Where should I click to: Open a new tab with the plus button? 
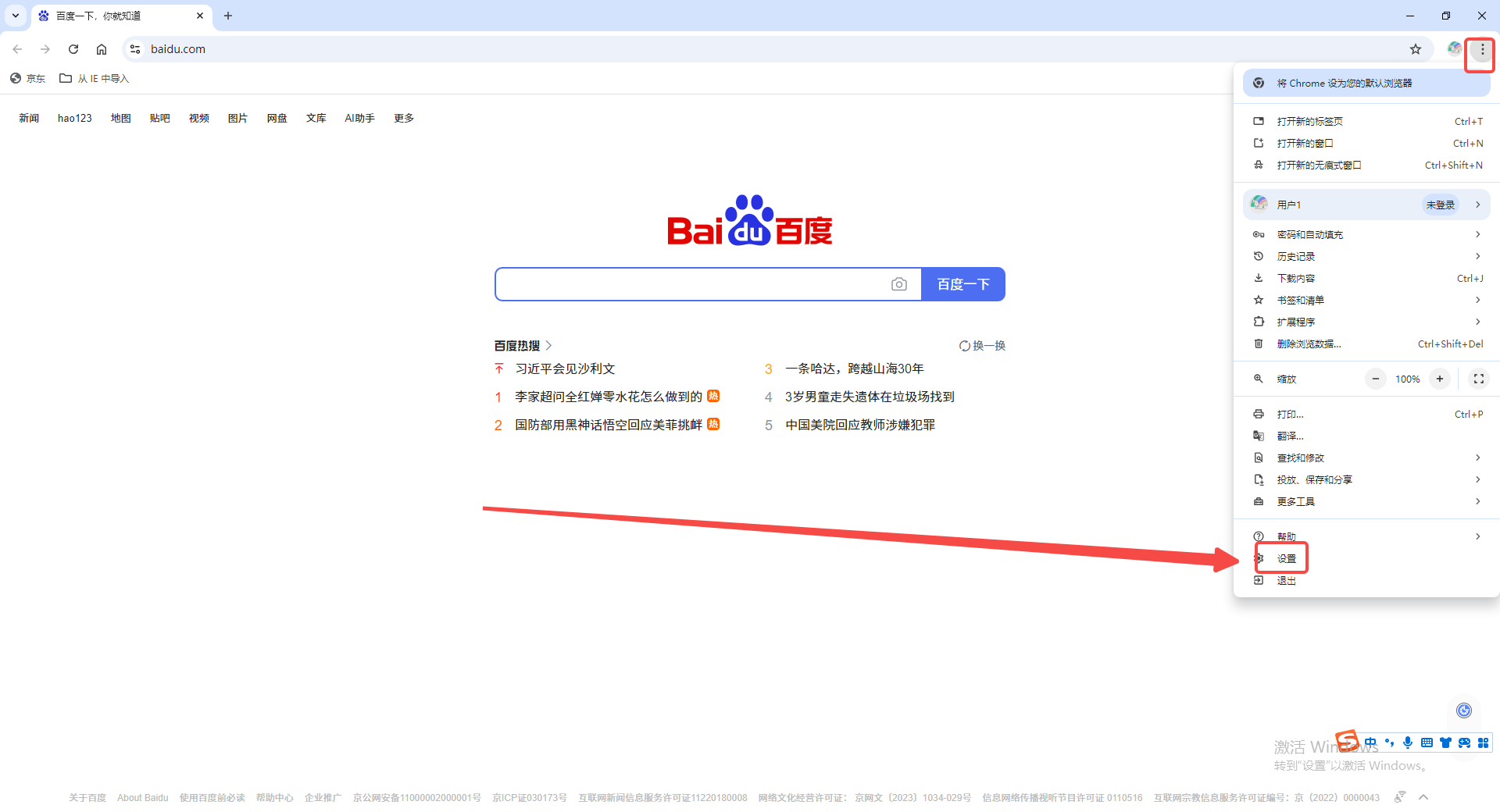click(228, 16)
